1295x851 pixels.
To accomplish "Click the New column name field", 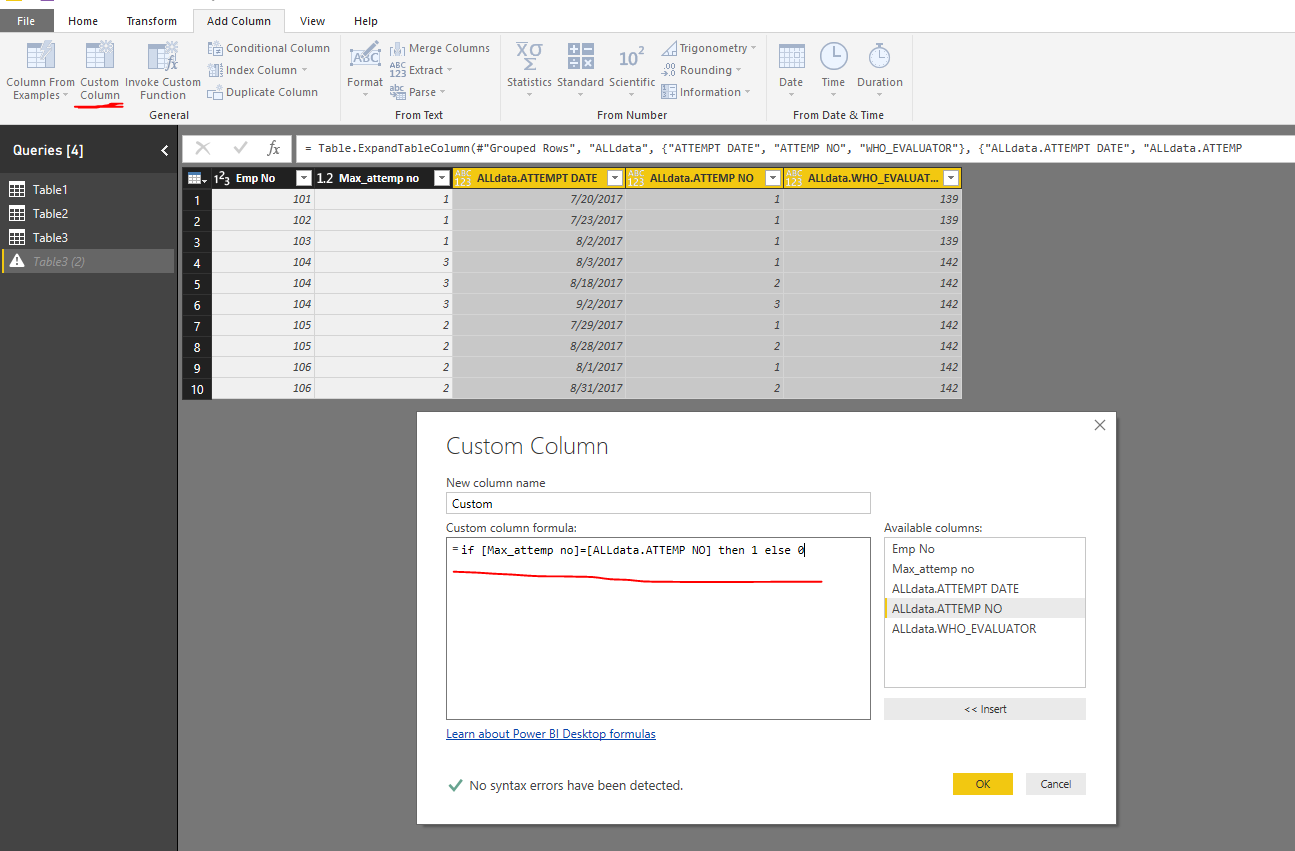I will (x=658, y=503).
